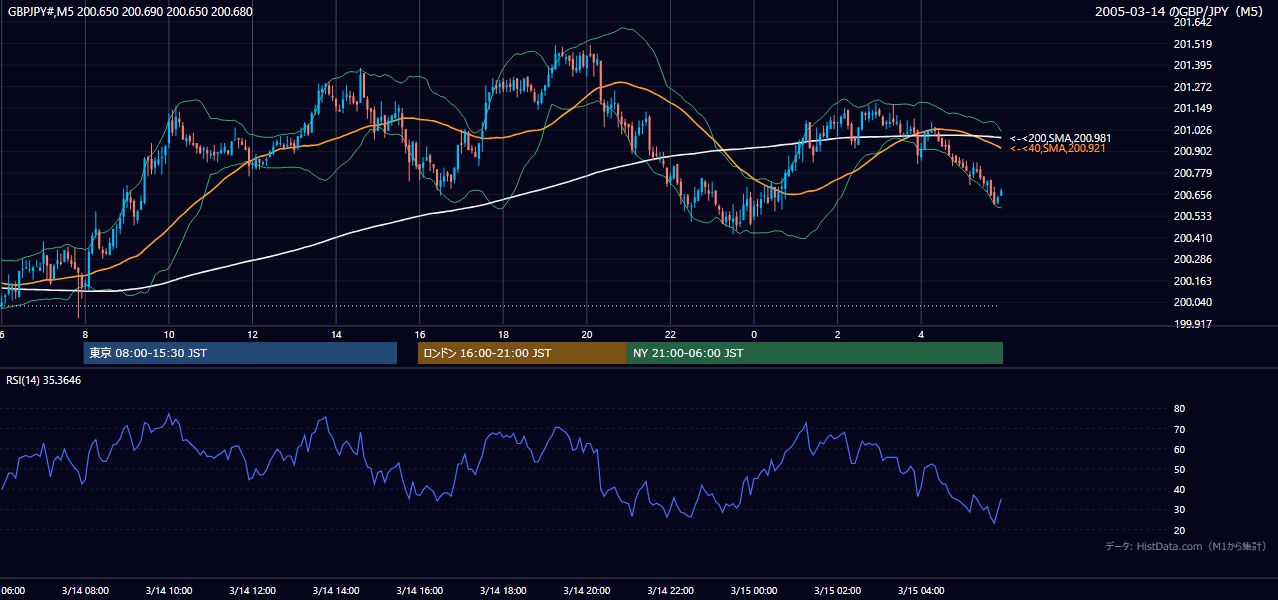1278x600 pixels.
Task: Click the 2005-03-14 のGBP/JPY (M5) title
Action: click(1181, 11)
